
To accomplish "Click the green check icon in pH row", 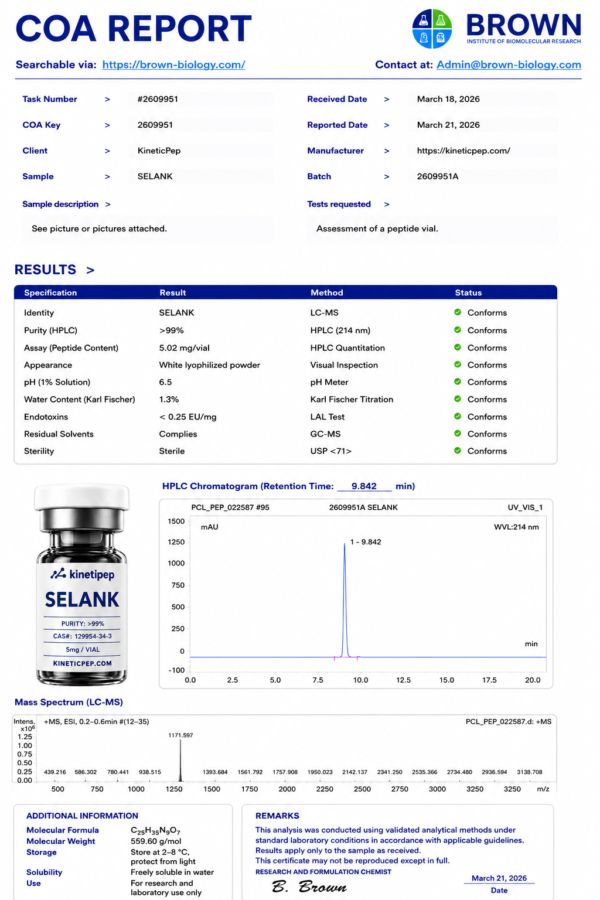I will click(458, 382).
